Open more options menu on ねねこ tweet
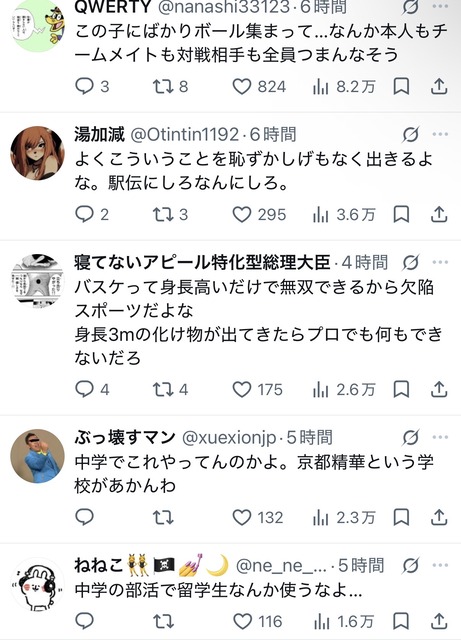Screen dimensions: 461x640 pyautogui.click(x=440, y=565)
